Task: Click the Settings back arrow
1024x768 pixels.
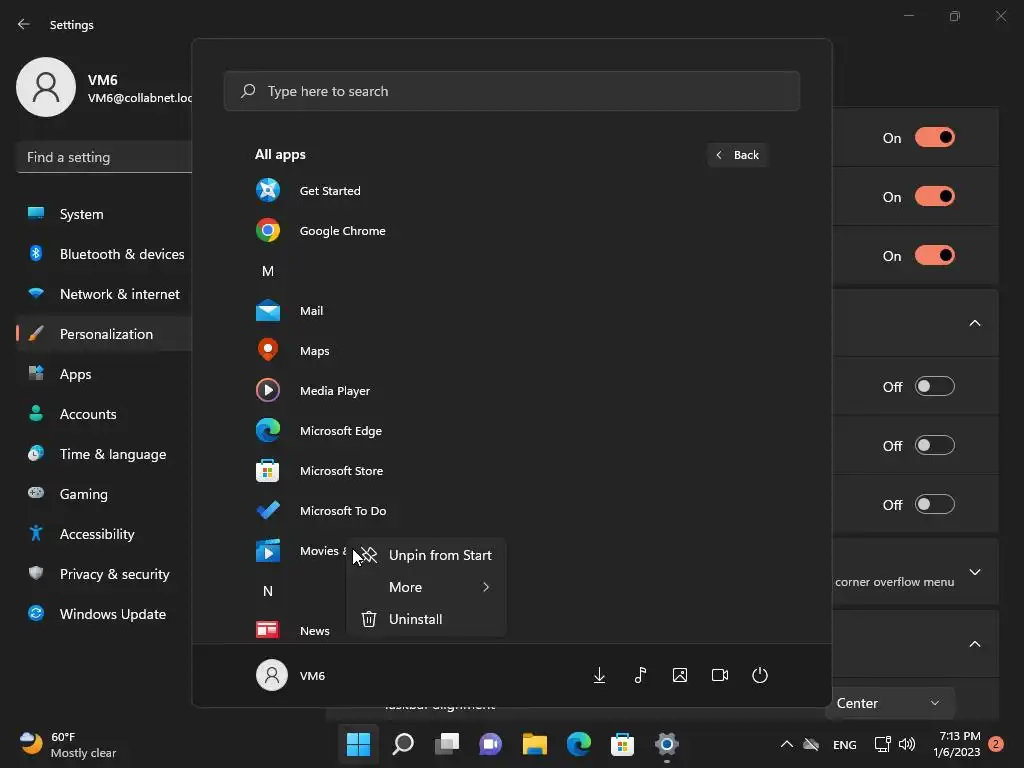Action: (24, 24)
